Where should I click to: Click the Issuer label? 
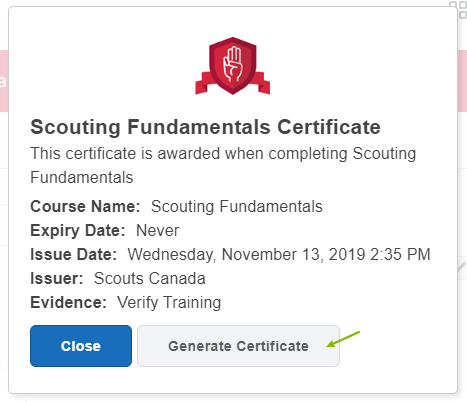[57, 278]
